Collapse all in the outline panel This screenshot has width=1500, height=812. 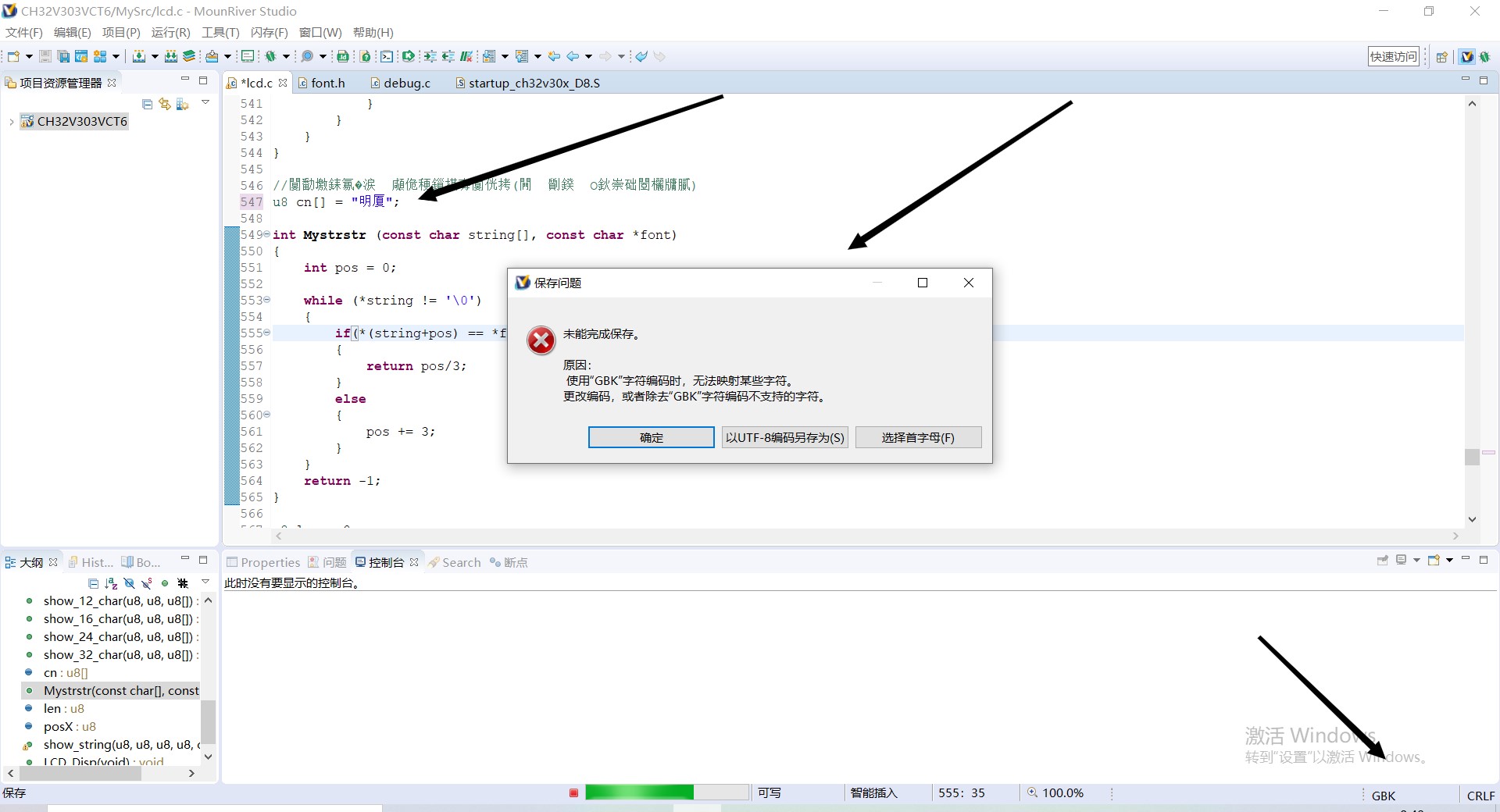[93, 583]
